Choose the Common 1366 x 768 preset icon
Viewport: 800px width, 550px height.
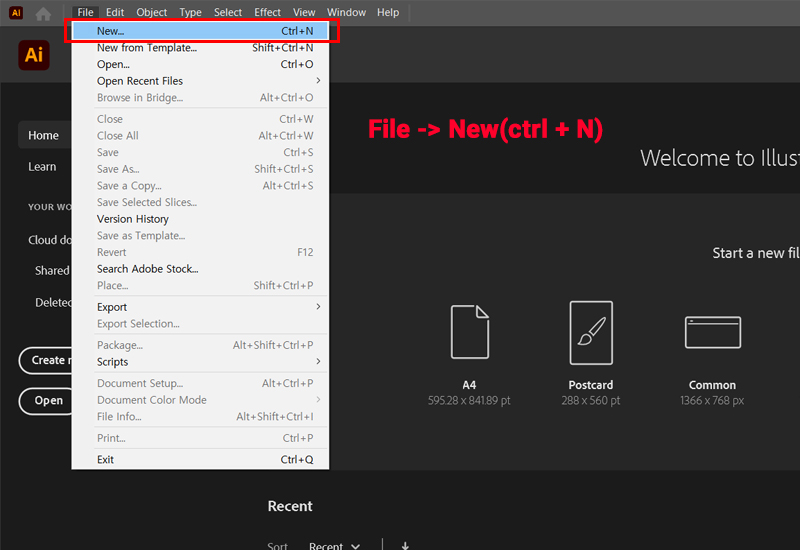[x=713, y=332]
